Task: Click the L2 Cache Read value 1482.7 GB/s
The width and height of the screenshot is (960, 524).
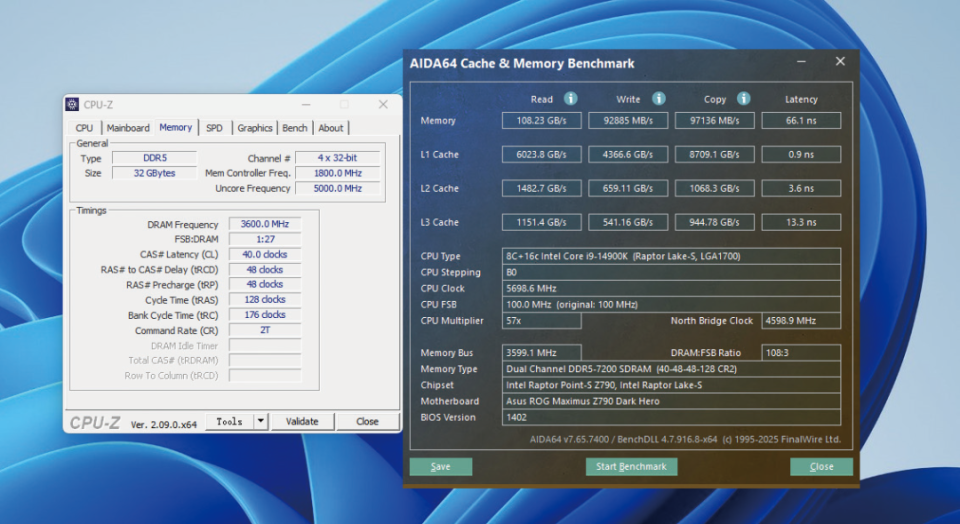Action: pos(541,188)
